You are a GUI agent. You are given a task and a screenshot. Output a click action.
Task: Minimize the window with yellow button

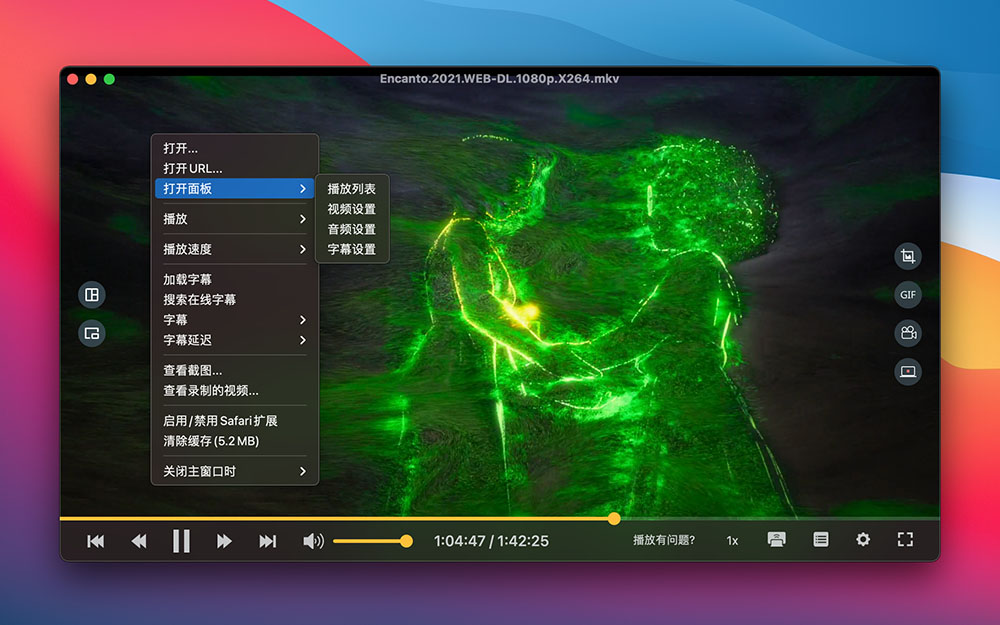click(91, 79)
